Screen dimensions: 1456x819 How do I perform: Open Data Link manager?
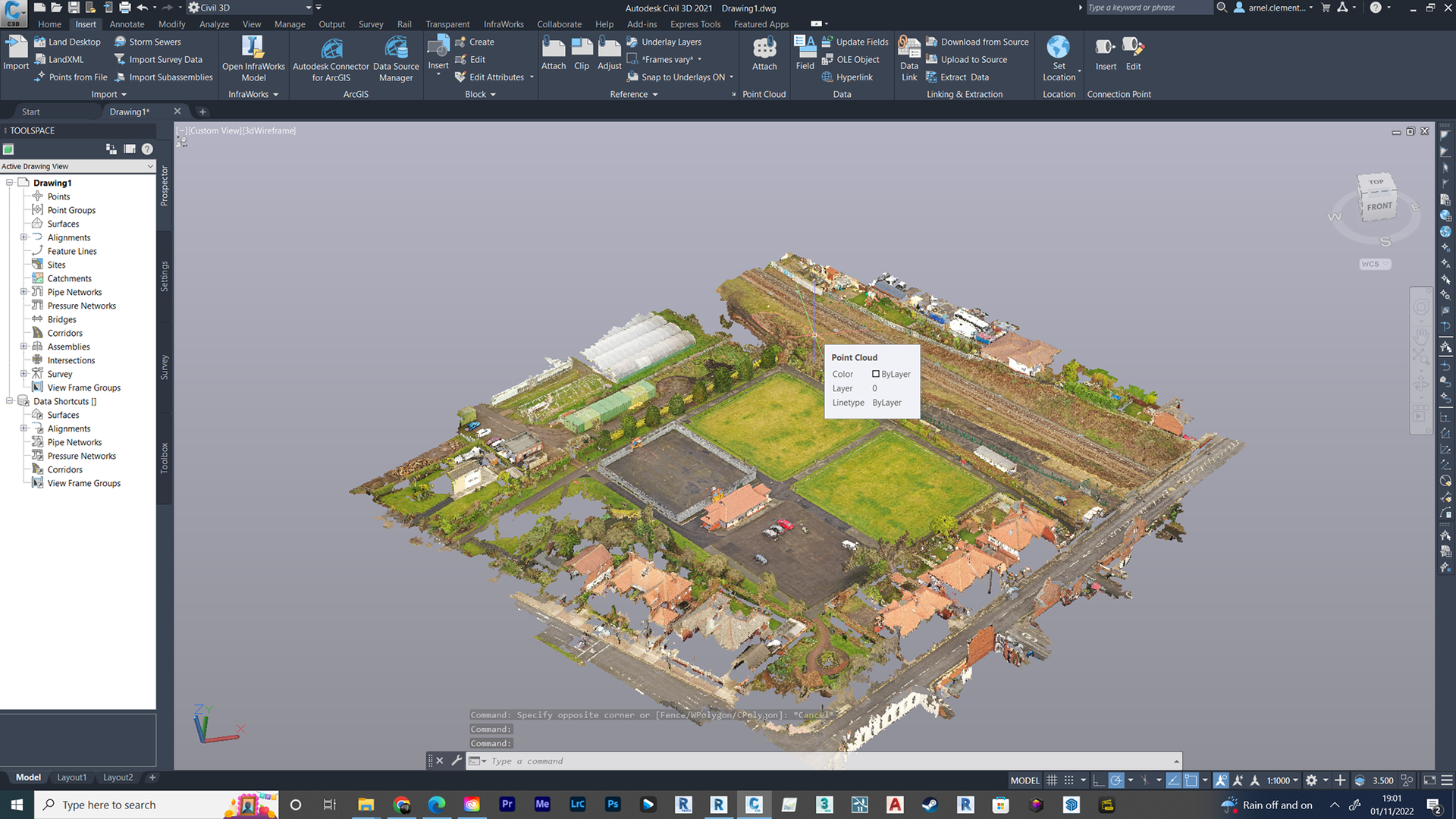click(x=909, y=59)
